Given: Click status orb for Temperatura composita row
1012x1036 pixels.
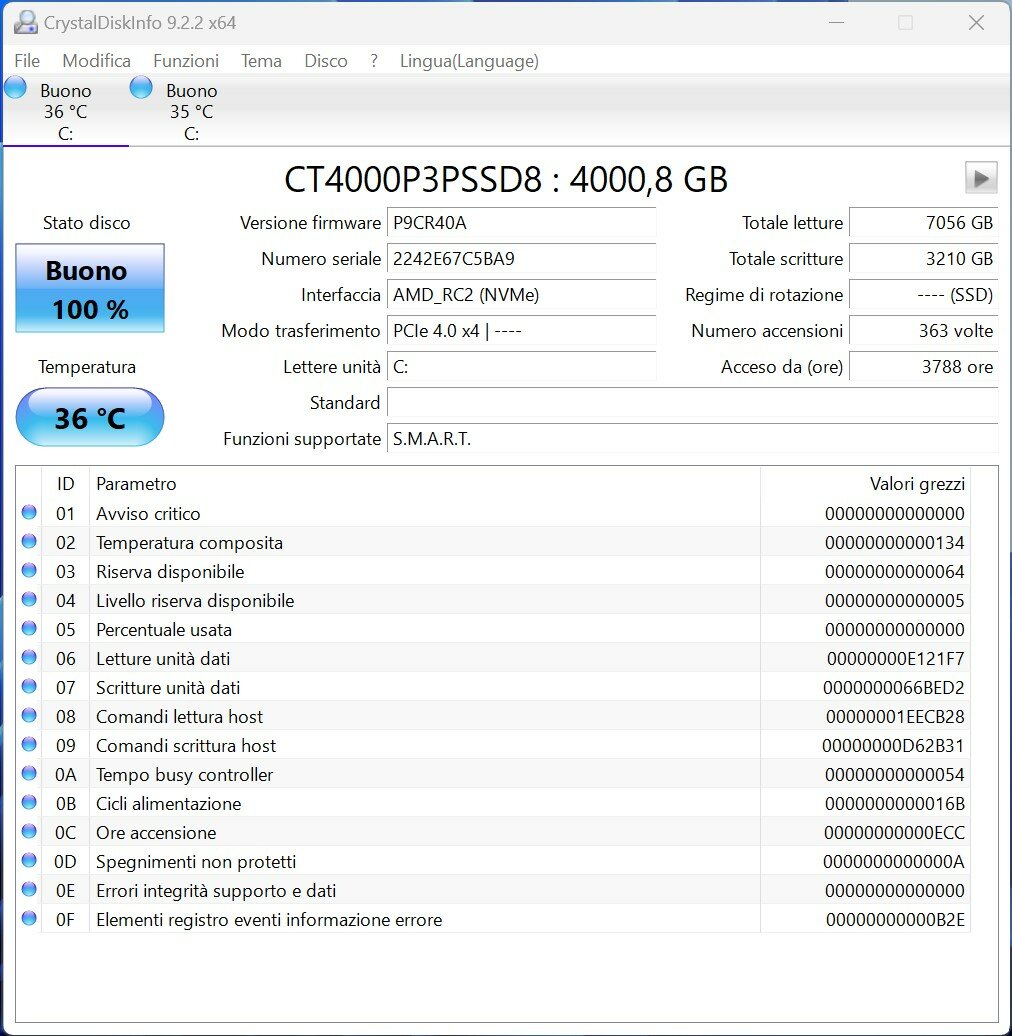Looking at the screenshot, I should pyautogui.click(x=29, y=541).
